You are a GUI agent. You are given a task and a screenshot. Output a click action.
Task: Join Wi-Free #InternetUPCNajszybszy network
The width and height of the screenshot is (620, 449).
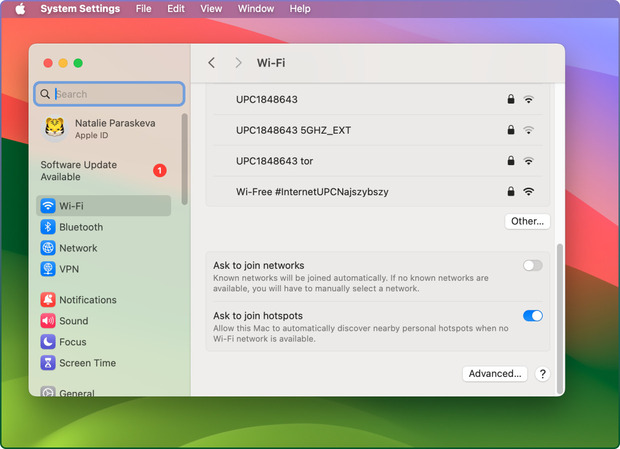click(378, 192)
